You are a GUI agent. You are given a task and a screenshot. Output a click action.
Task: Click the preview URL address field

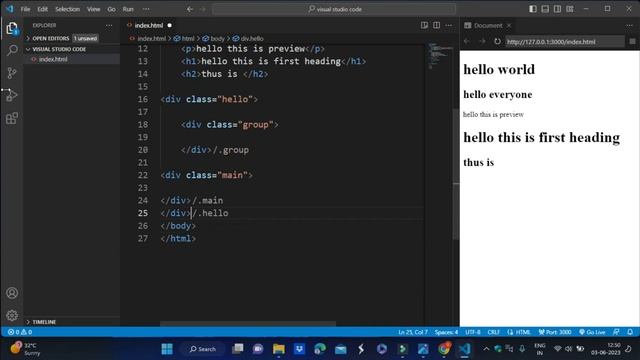[x=565, y=41]
